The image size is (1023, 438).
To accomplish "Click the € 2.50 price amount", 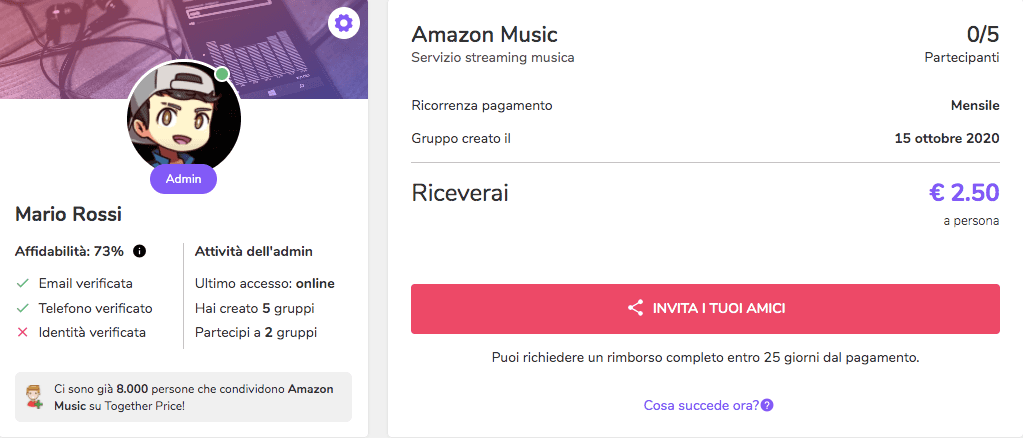I will click(x=964, y=193).
